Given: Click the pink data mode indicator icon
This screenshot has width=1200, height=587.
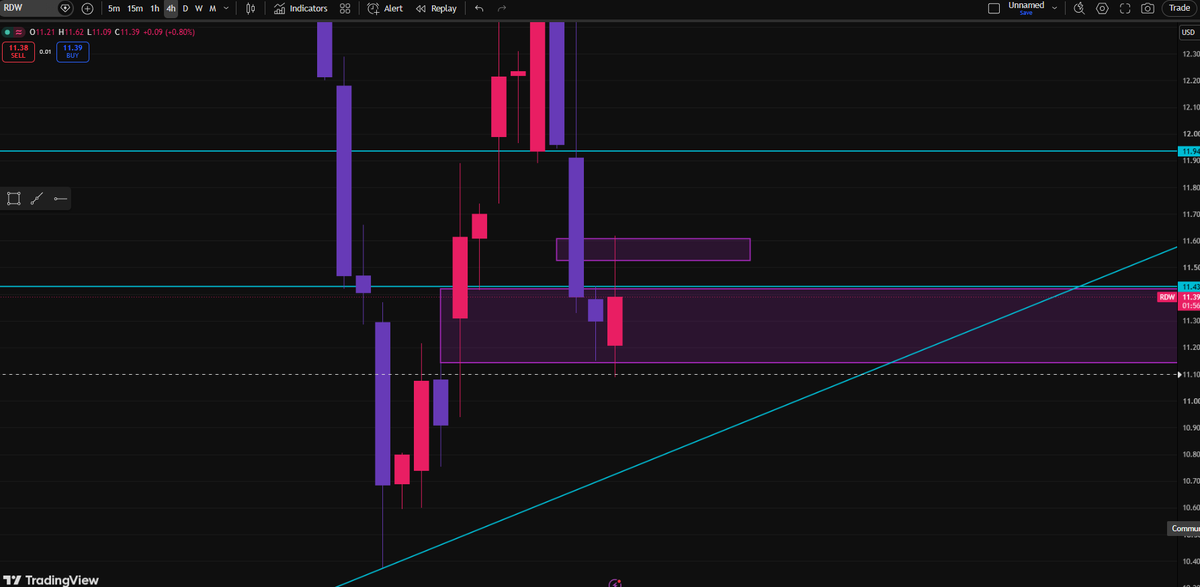Looking at the screenshot, I should [19, 32].
